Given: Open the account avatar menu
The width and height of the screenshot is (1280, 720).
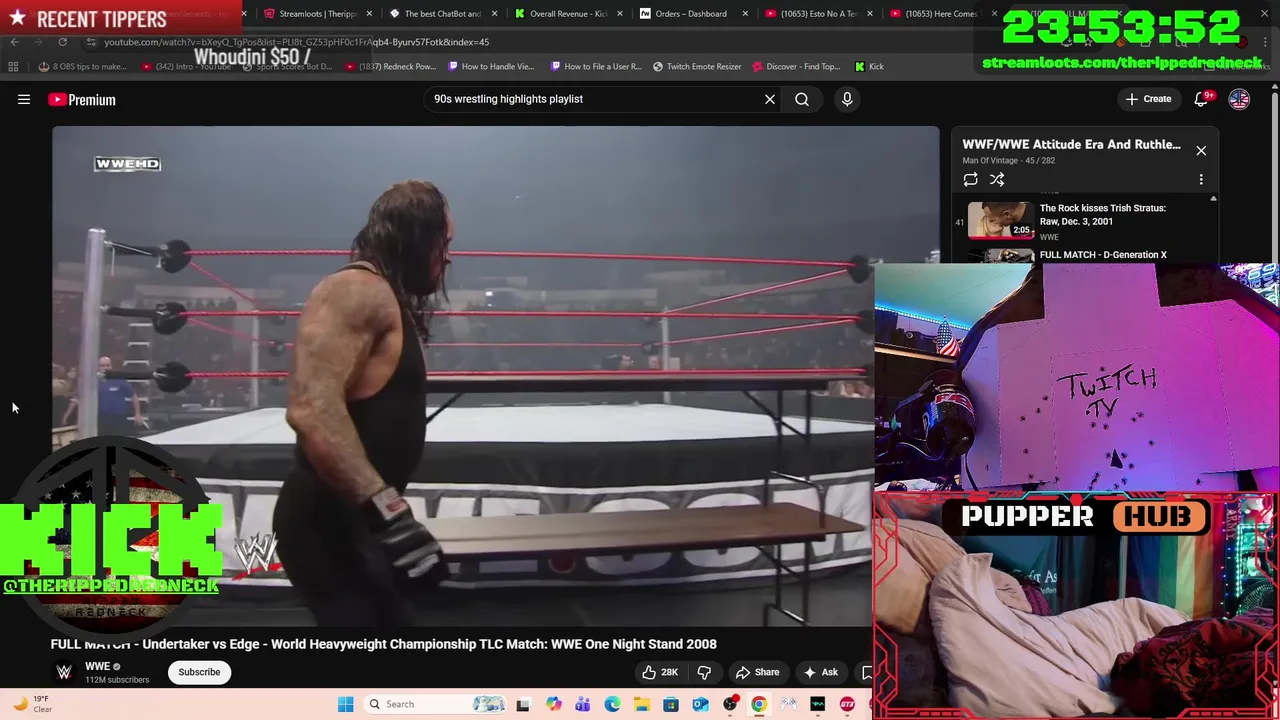Looking at the screenshot, I should (1239, 99).
